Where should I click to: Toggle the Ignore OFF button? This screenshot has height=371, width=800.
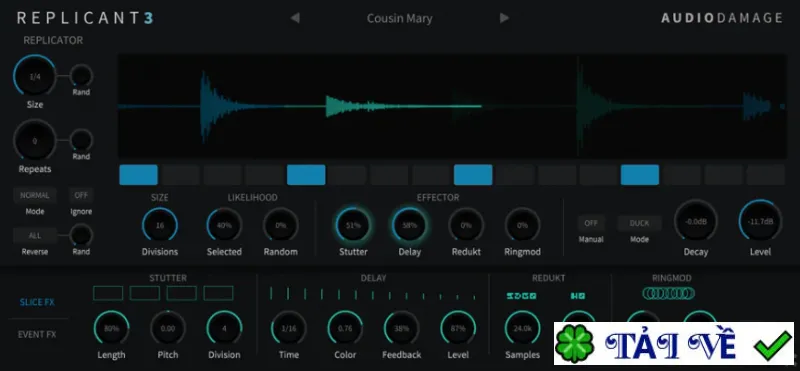click(81, 195)
